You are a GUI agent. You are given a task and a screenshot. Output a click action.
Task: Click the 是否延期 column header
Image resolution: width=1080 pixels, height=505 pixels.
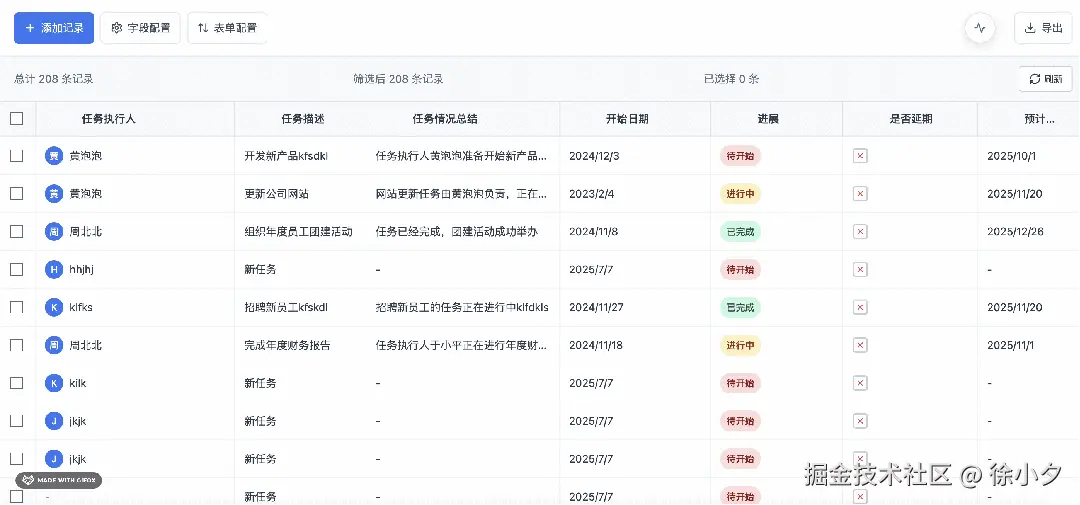(x=911, y=118)
